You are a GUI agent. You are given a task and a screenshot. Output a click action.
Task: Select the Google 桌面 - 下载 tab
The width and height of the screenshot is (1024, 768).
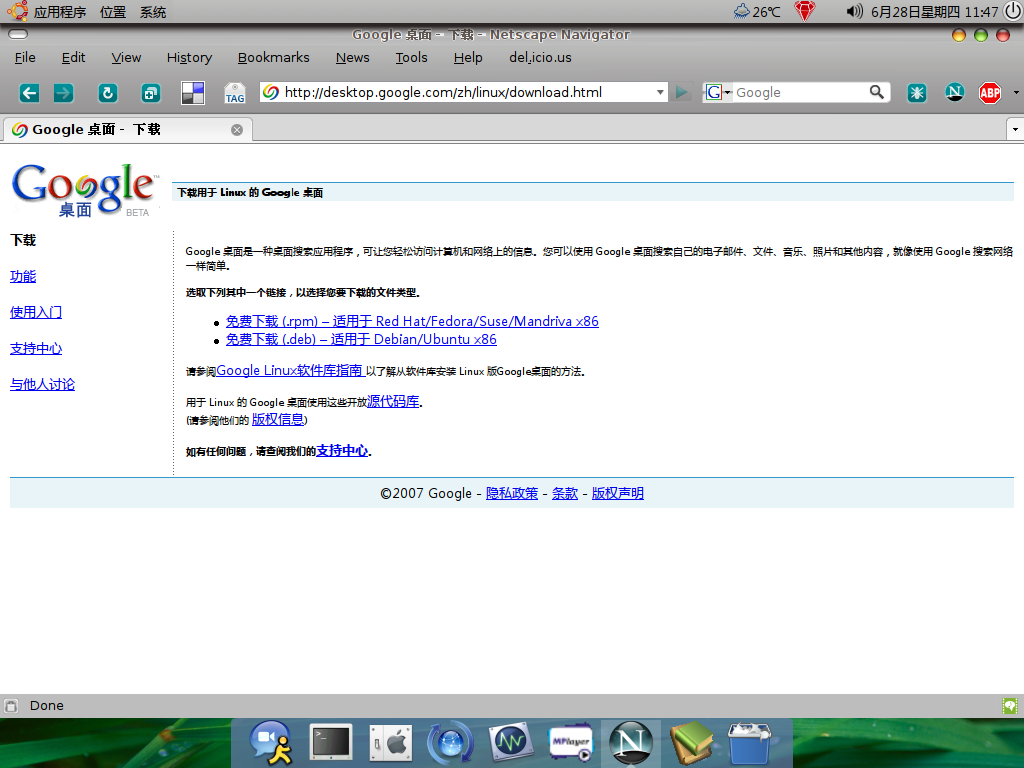[x=127, y=129]
